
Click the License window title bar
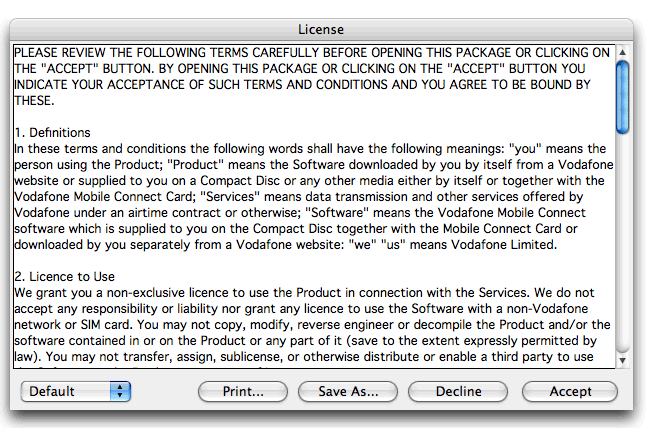pyautogui.click(x=326, y=29)
